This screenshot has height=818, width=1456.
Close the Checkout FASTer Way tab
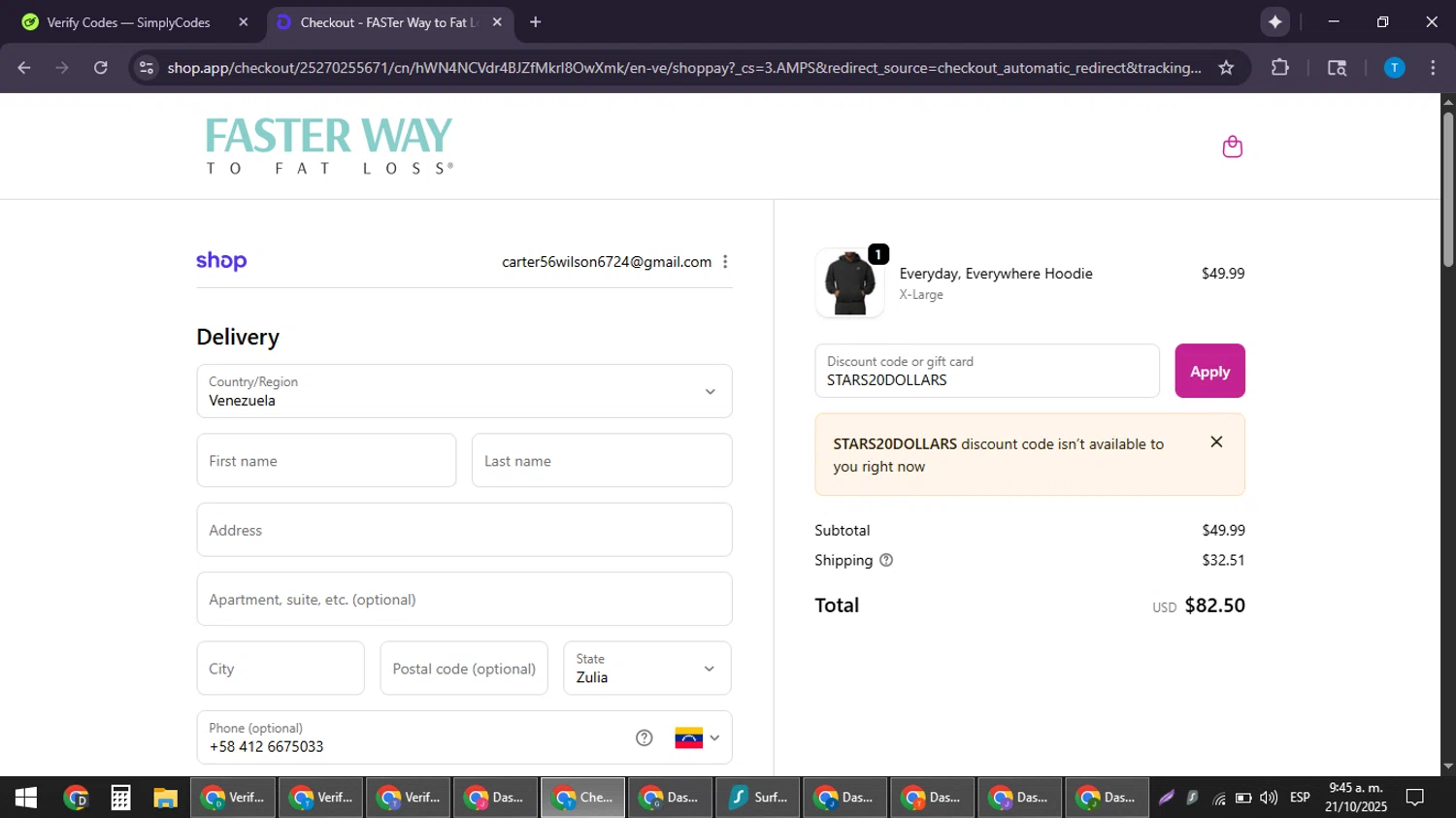(x=497, y=21)
